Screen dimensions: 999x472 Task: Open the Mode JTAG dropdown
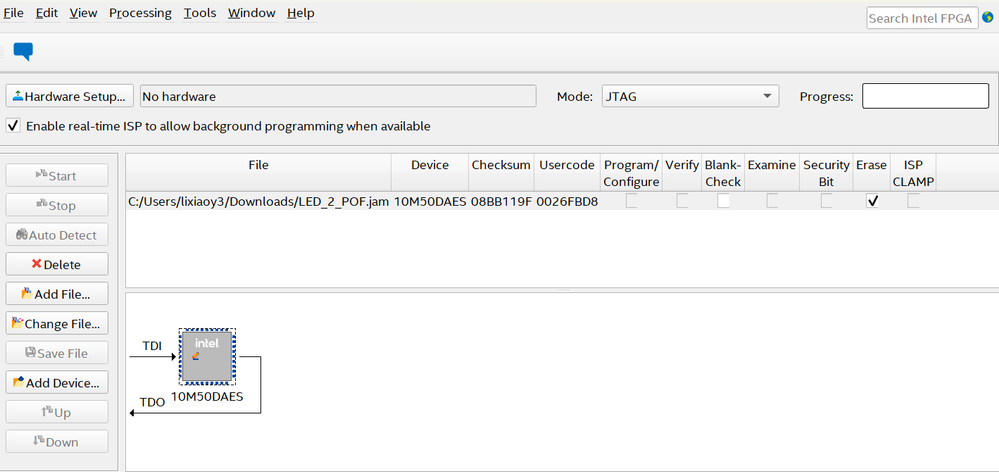click(689, 97)
